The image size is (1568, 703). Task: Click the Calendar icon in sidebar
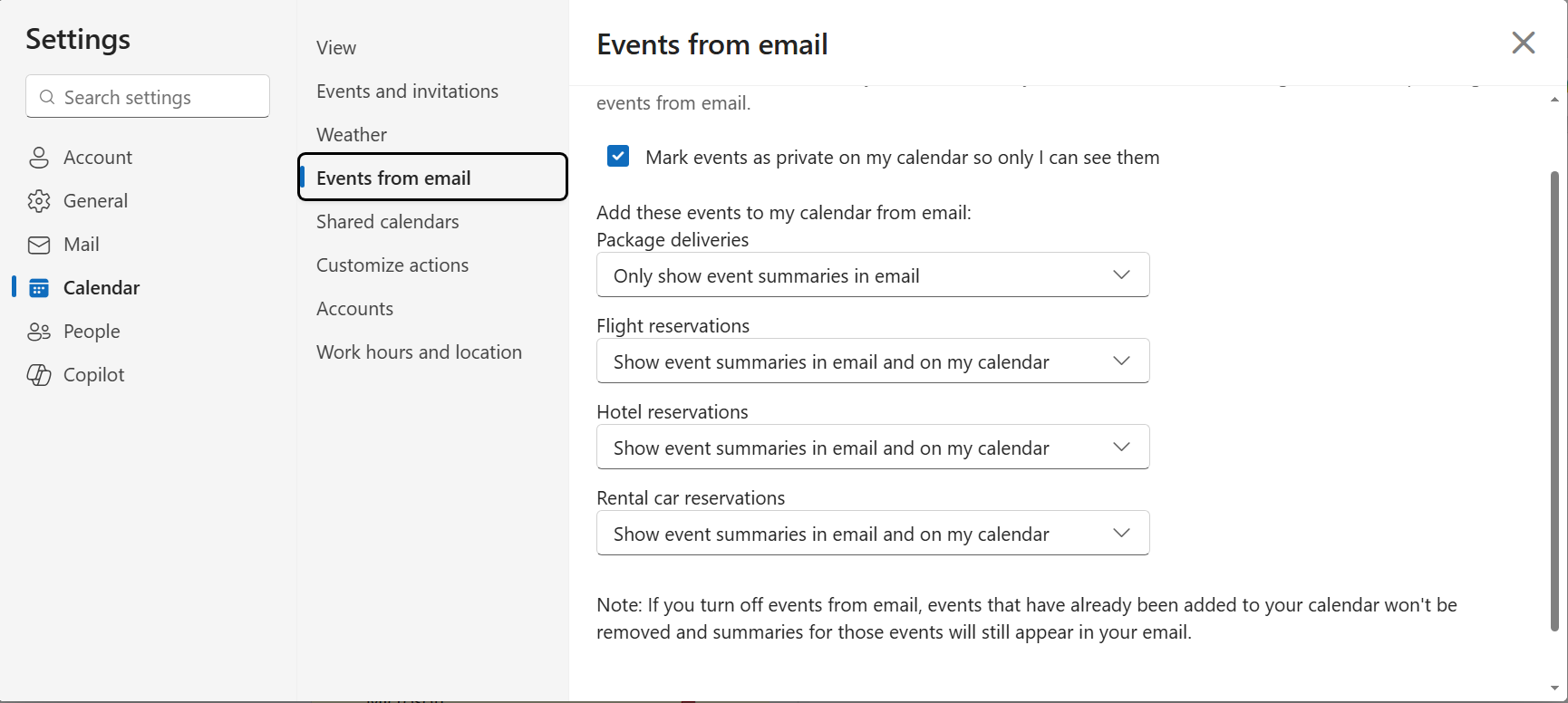tap(39, 288)
